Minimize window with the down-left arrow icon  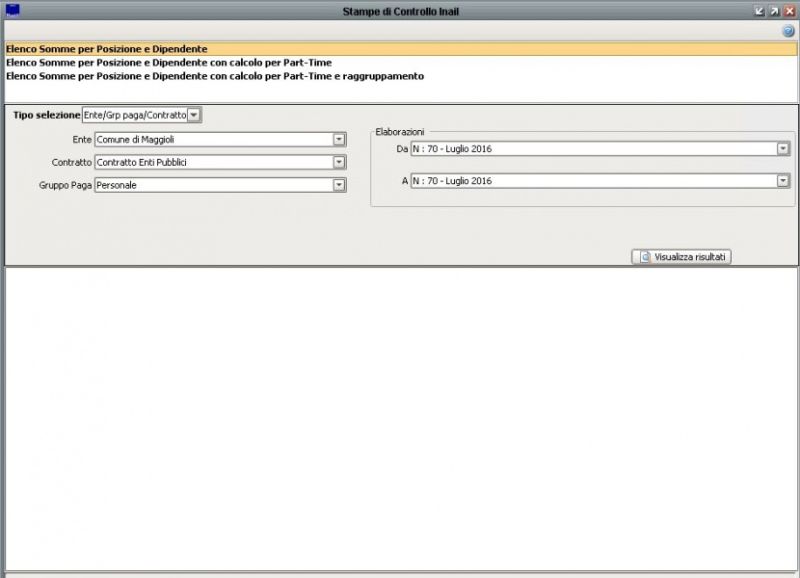click(x=759, y=10)
